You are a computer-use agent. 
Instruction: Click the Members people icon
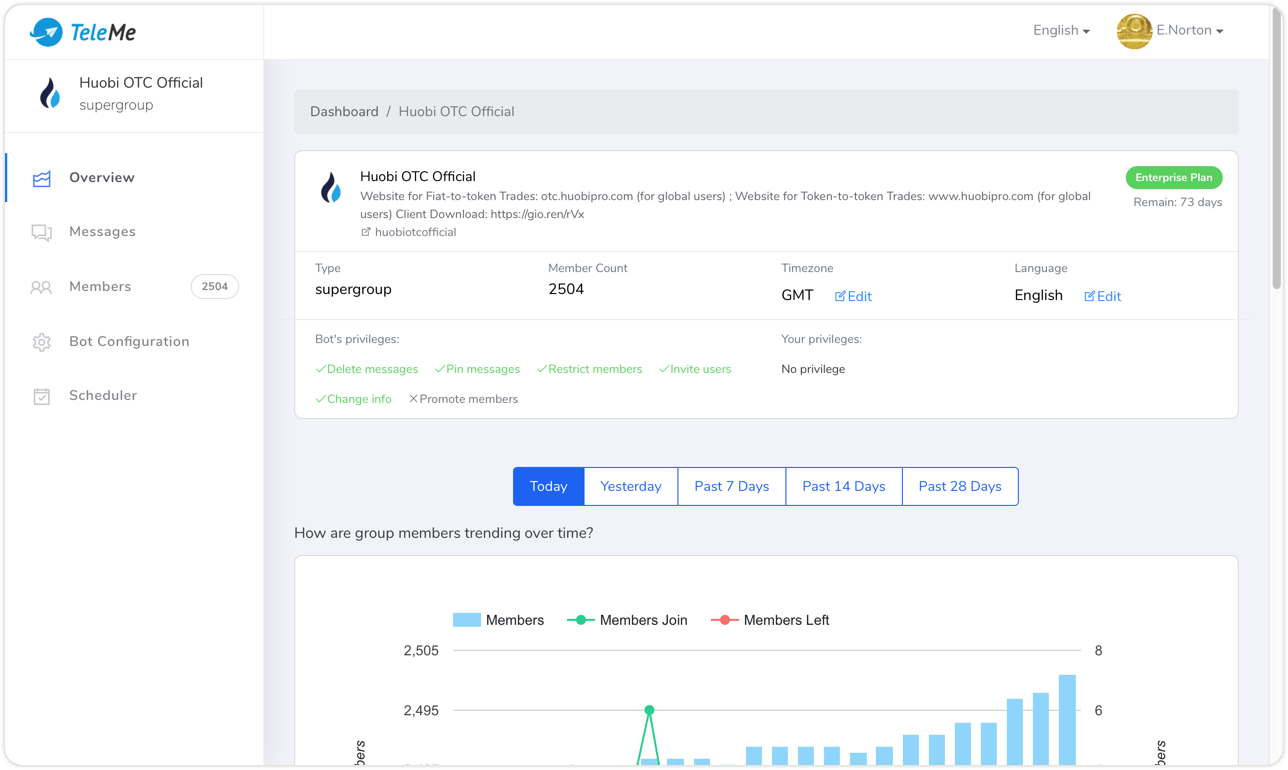41,288
